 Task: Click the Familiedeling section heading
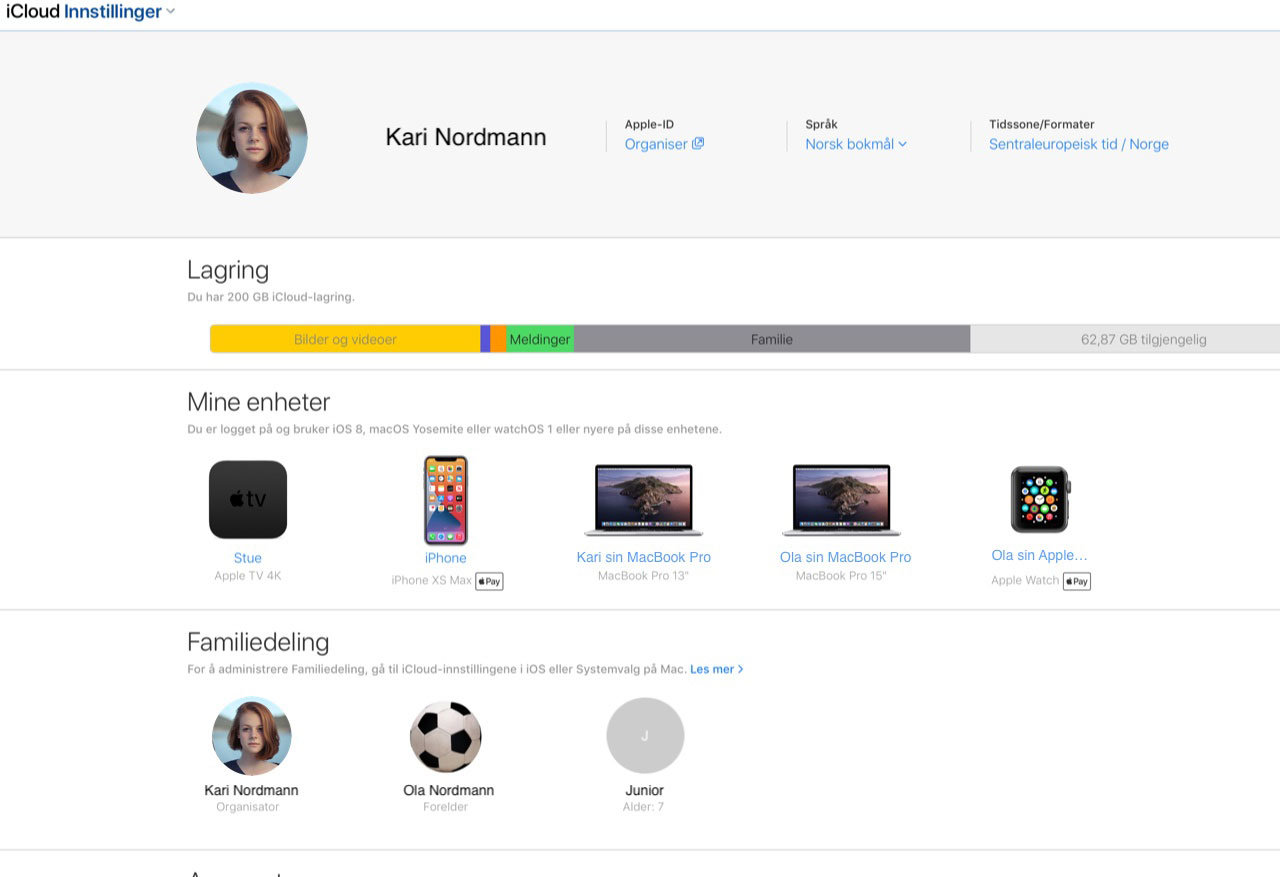[258, 642]
